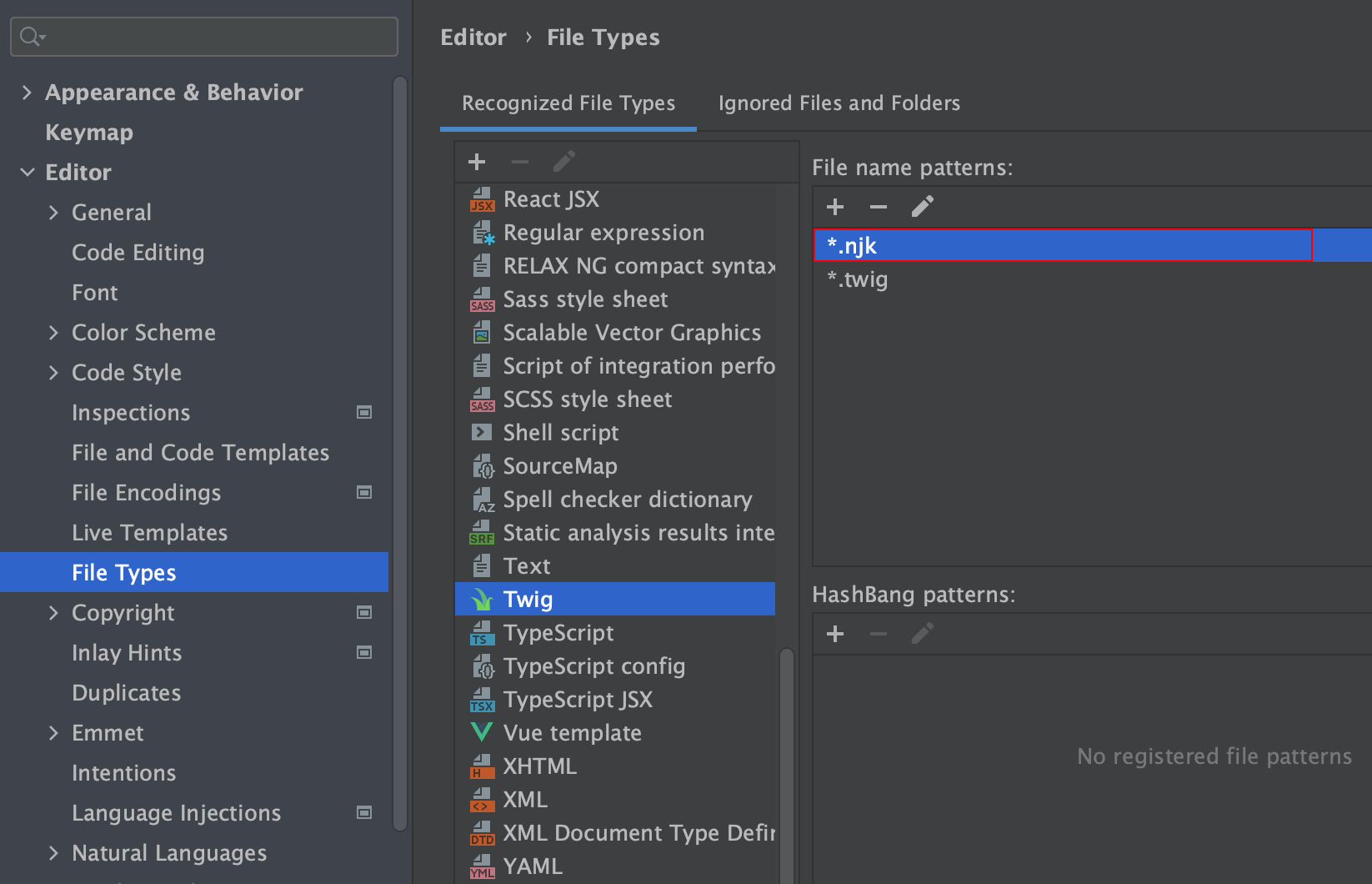Open Duplicates settings
The image size is (1372, 884).
click(126, 692)
